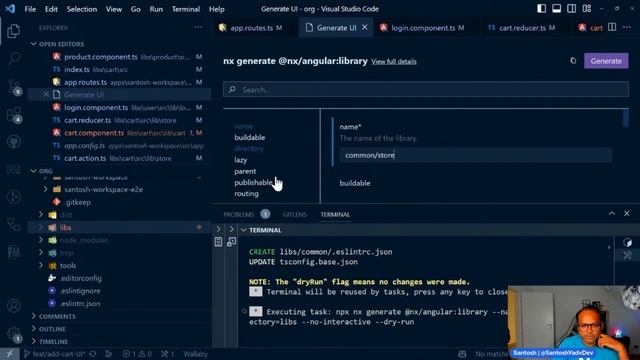The height and width of the screenshot is (360, 640).
Task: Open editor More Actions ellipsis menu
Action: coord(627,27)
